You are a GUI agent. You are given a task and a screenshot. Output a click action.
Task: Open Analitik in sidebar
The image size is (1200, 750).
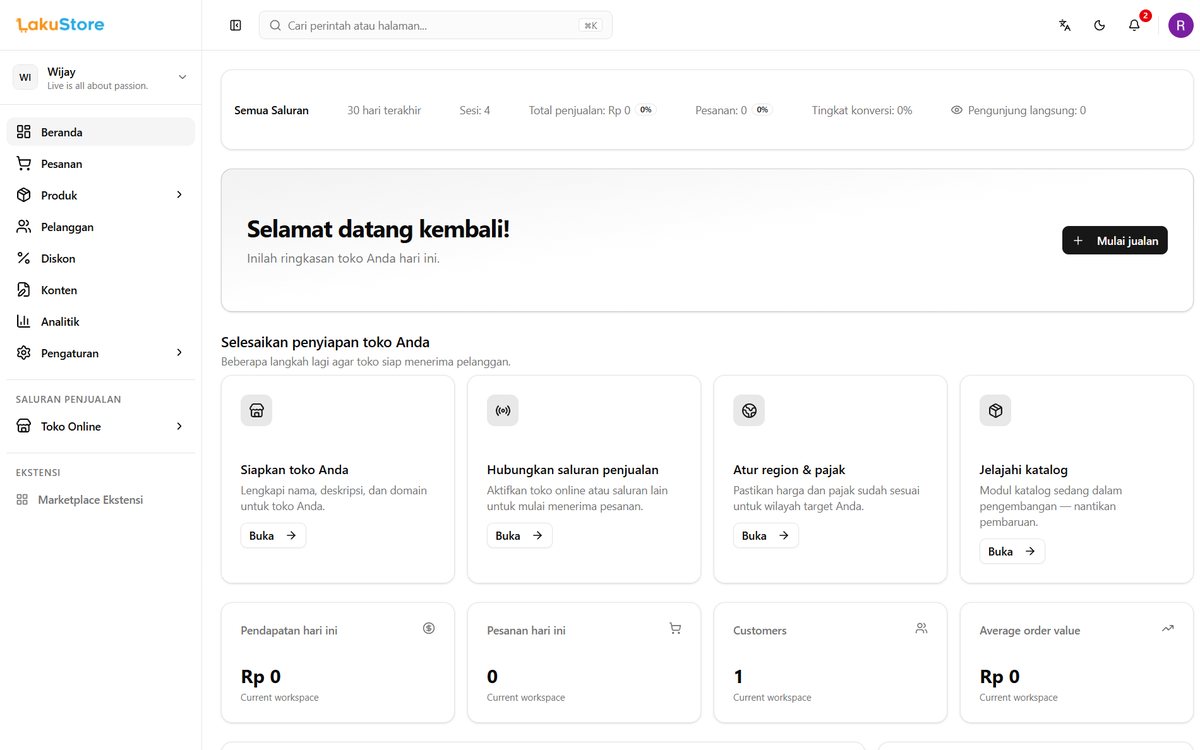pos(101,322)
